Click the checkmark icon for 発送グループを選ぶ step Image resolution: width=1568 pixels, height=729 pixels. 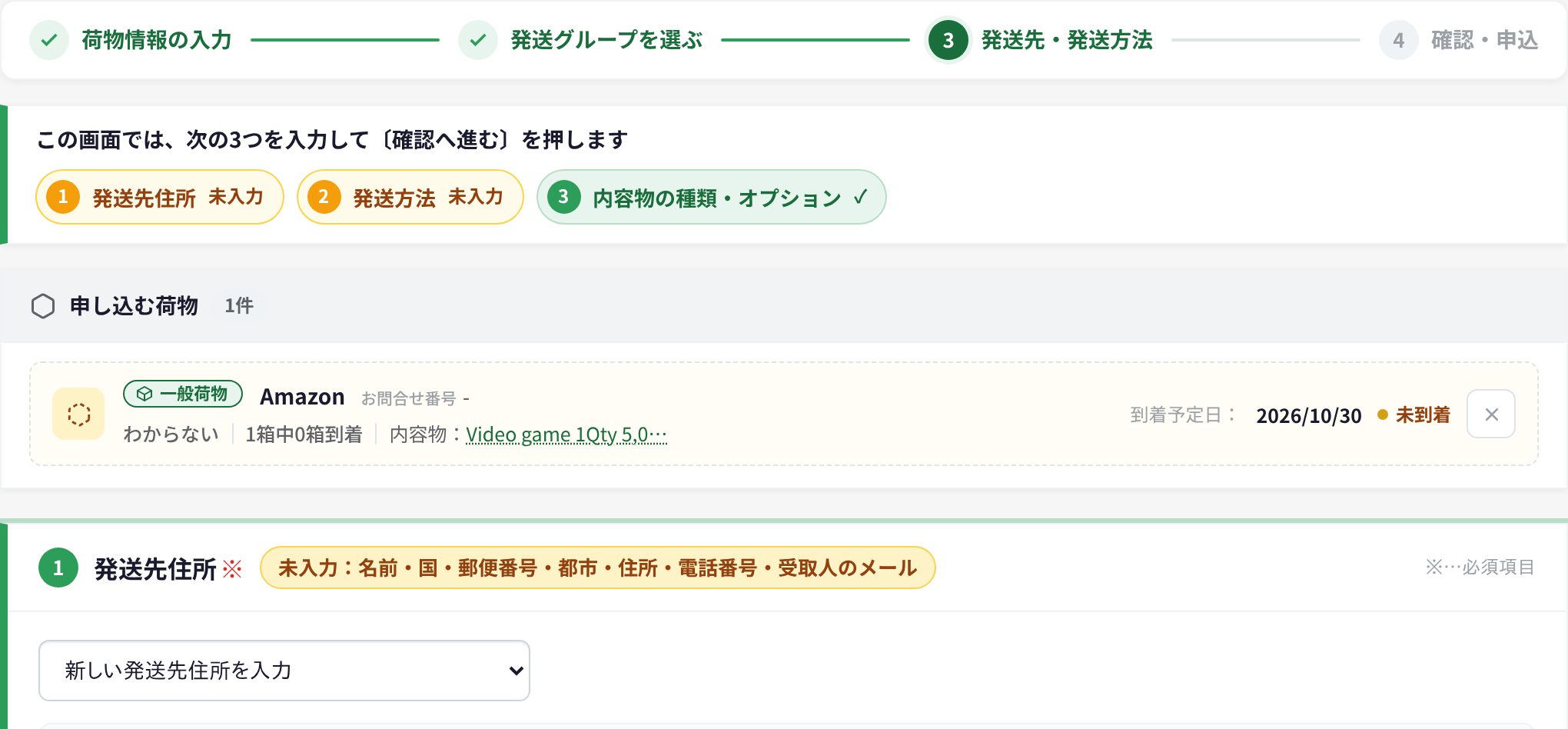(x=478, y=40)
